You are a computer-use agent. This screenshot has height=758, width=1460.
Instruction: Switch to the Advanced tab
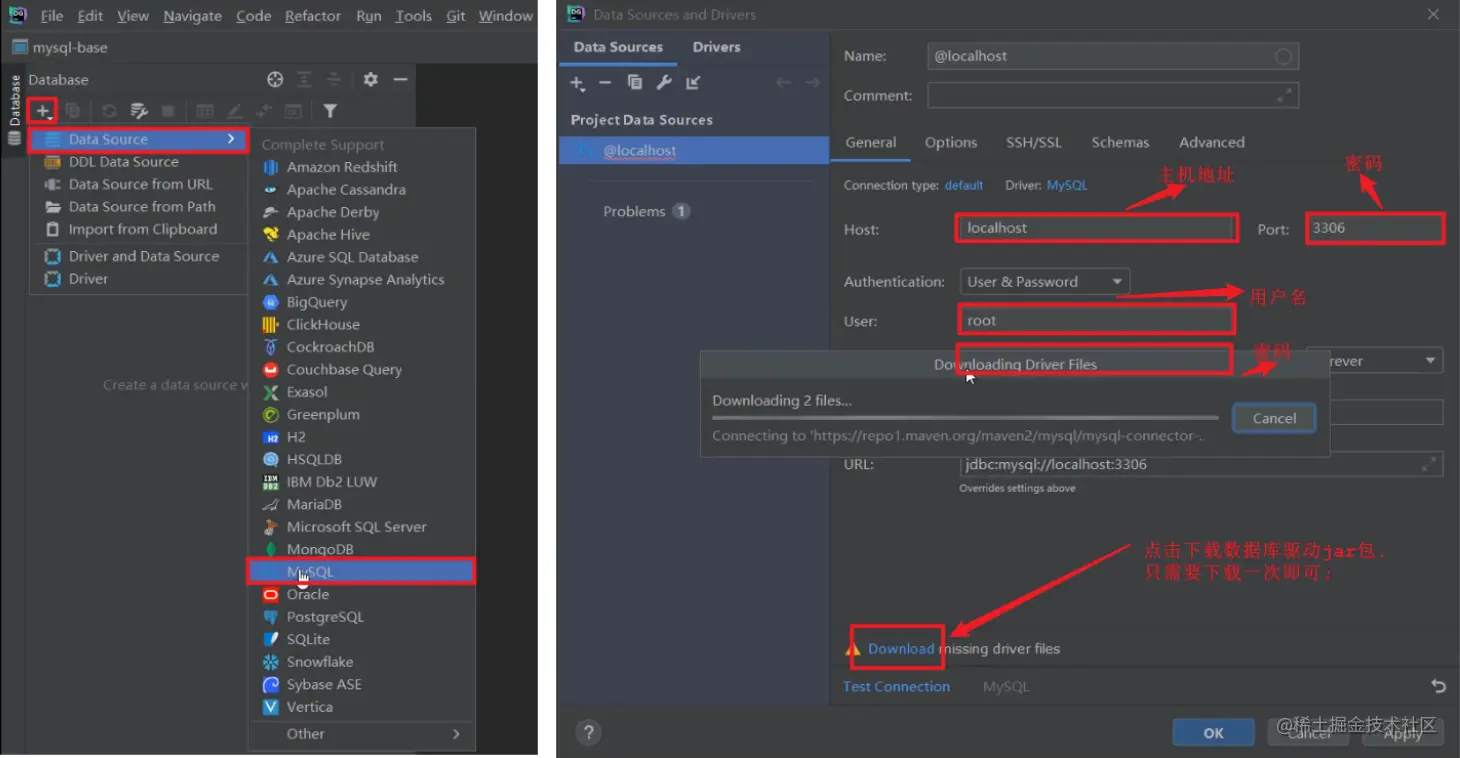pos(1212,142)
